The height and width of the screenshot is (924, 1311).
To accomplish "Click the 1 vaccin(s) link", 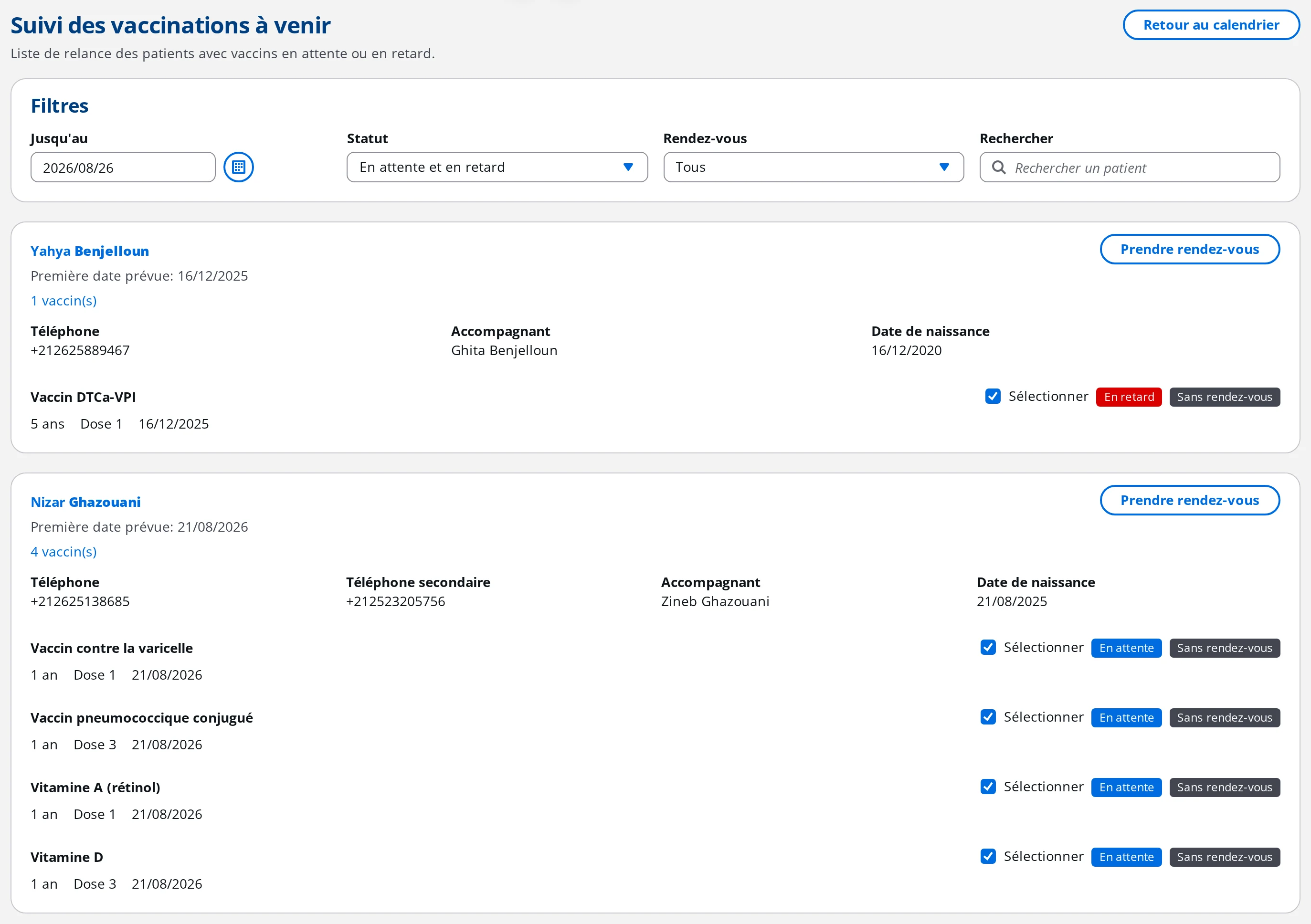I will 63,301.
